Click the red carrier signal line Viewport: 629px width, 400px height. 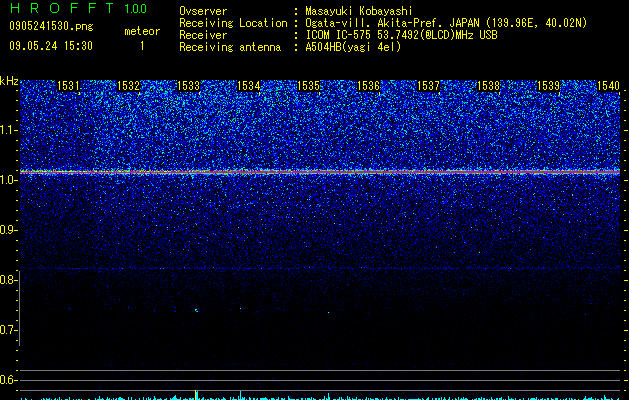(320, 172)
